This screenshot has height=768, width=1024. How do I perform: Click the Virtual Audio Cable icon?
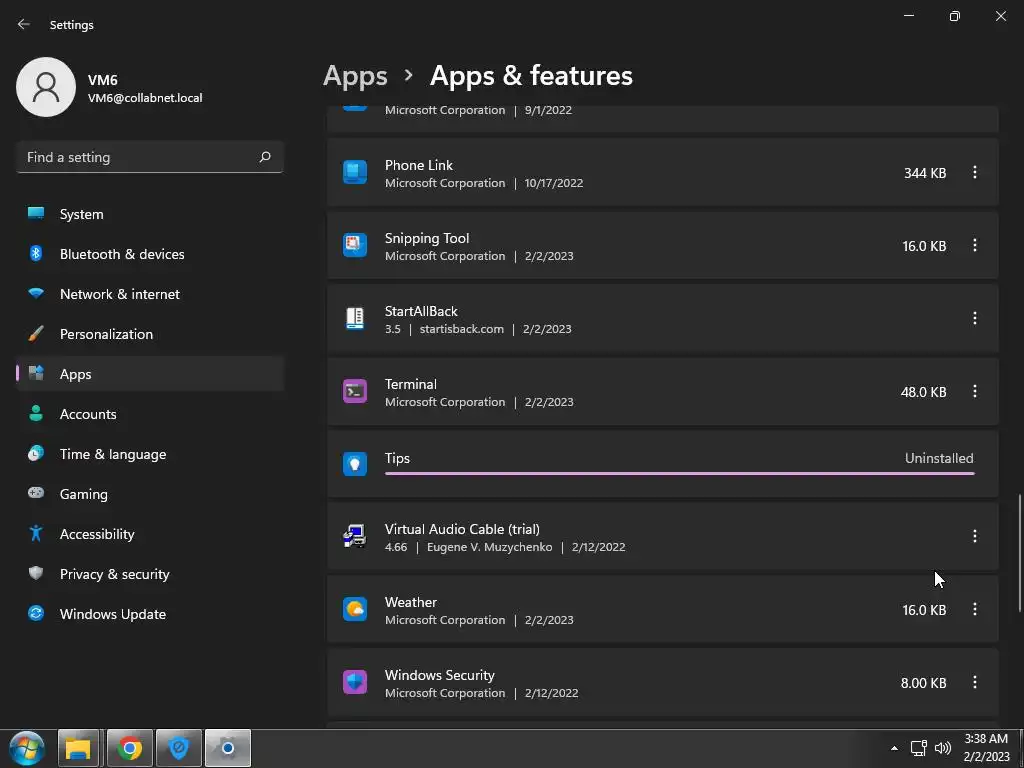355,537
